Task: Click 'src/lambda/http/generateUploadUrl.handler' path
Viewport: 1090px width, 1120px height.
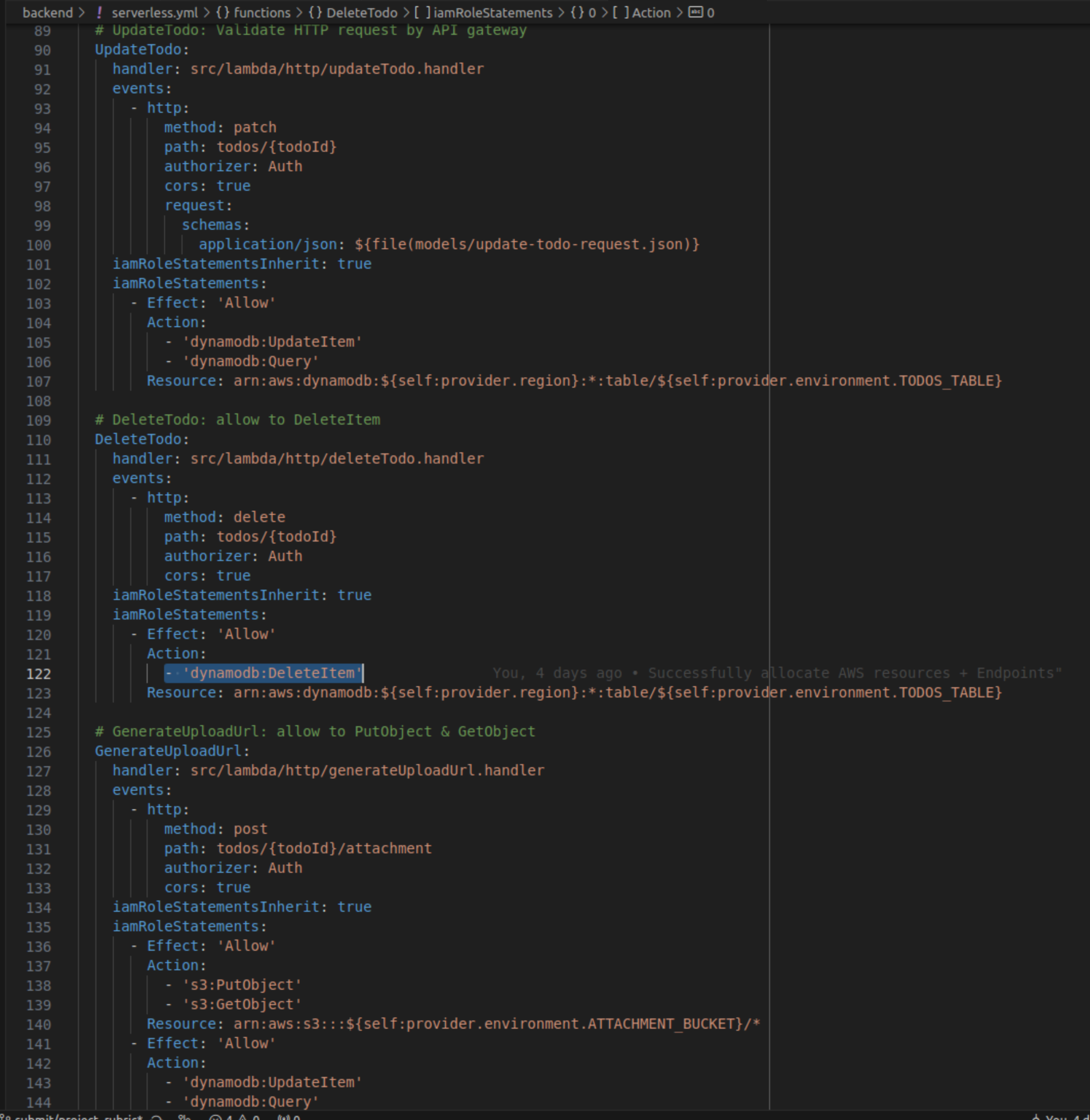Action: pos(368,770)
